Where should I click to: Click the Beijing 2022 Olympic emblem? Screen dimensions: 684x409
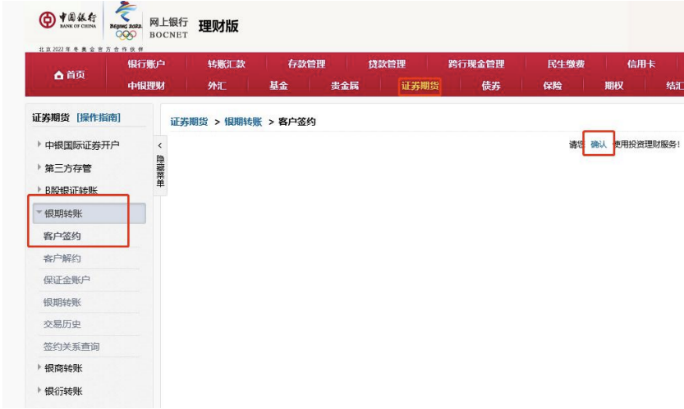tap(125, 22)
